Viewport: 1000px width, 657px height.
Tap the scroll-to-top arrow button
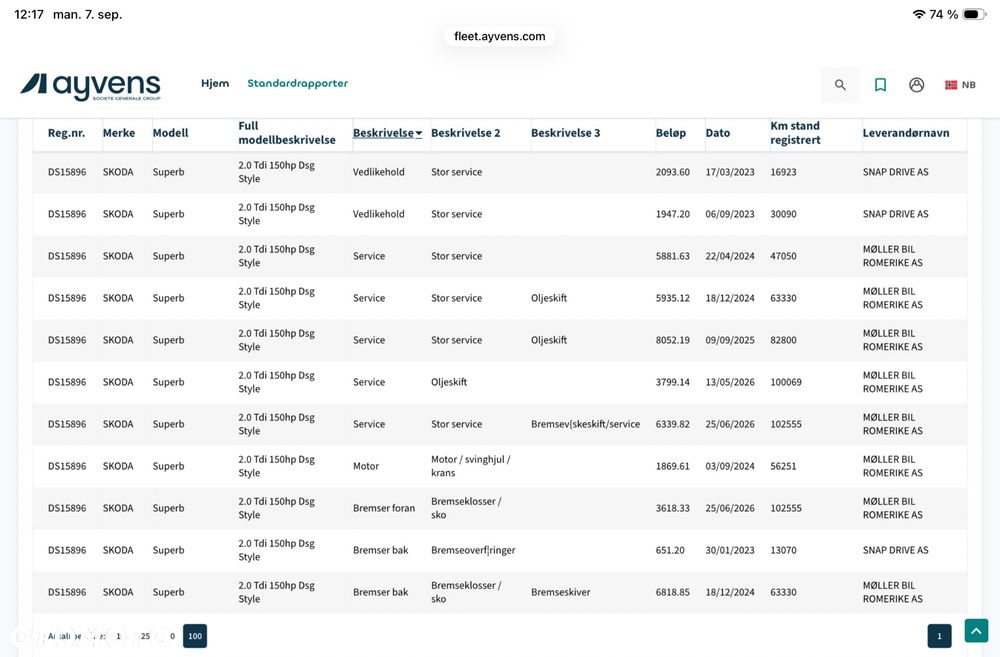pyautogui.click(x=976, y=631)
